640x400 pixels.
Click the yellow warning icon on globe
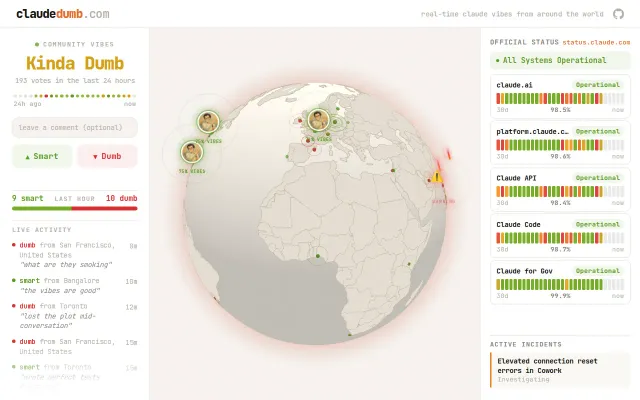[x=437, y=177]
